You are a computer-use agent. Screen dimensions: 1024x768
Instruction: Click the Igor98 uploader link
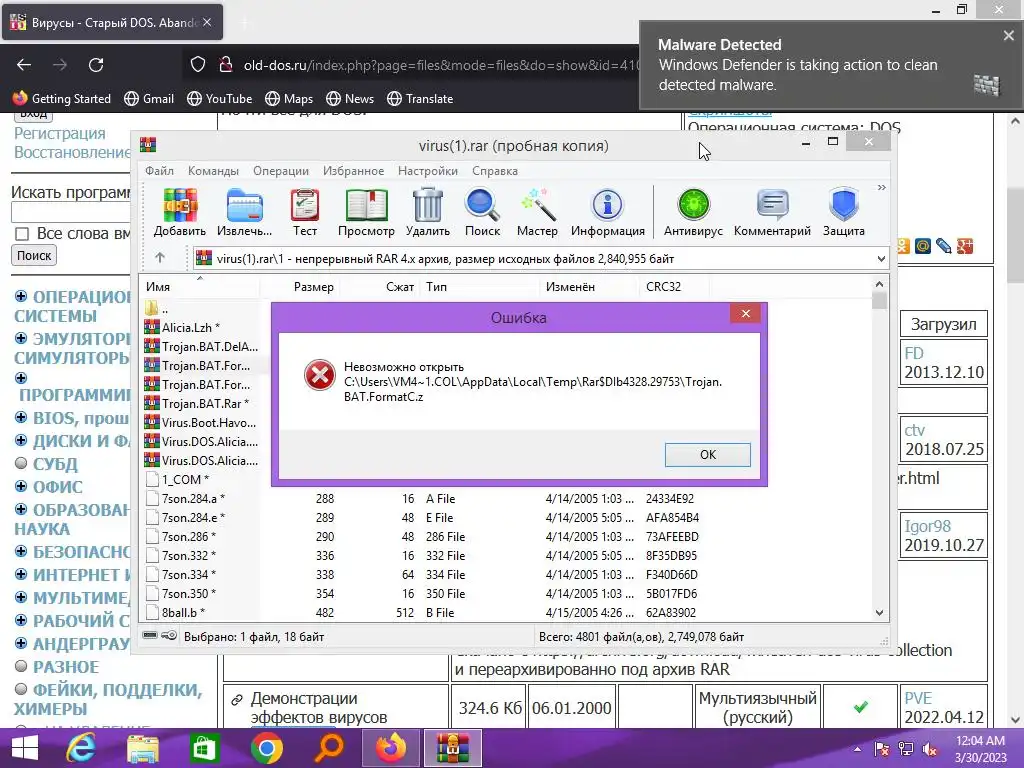927,526
